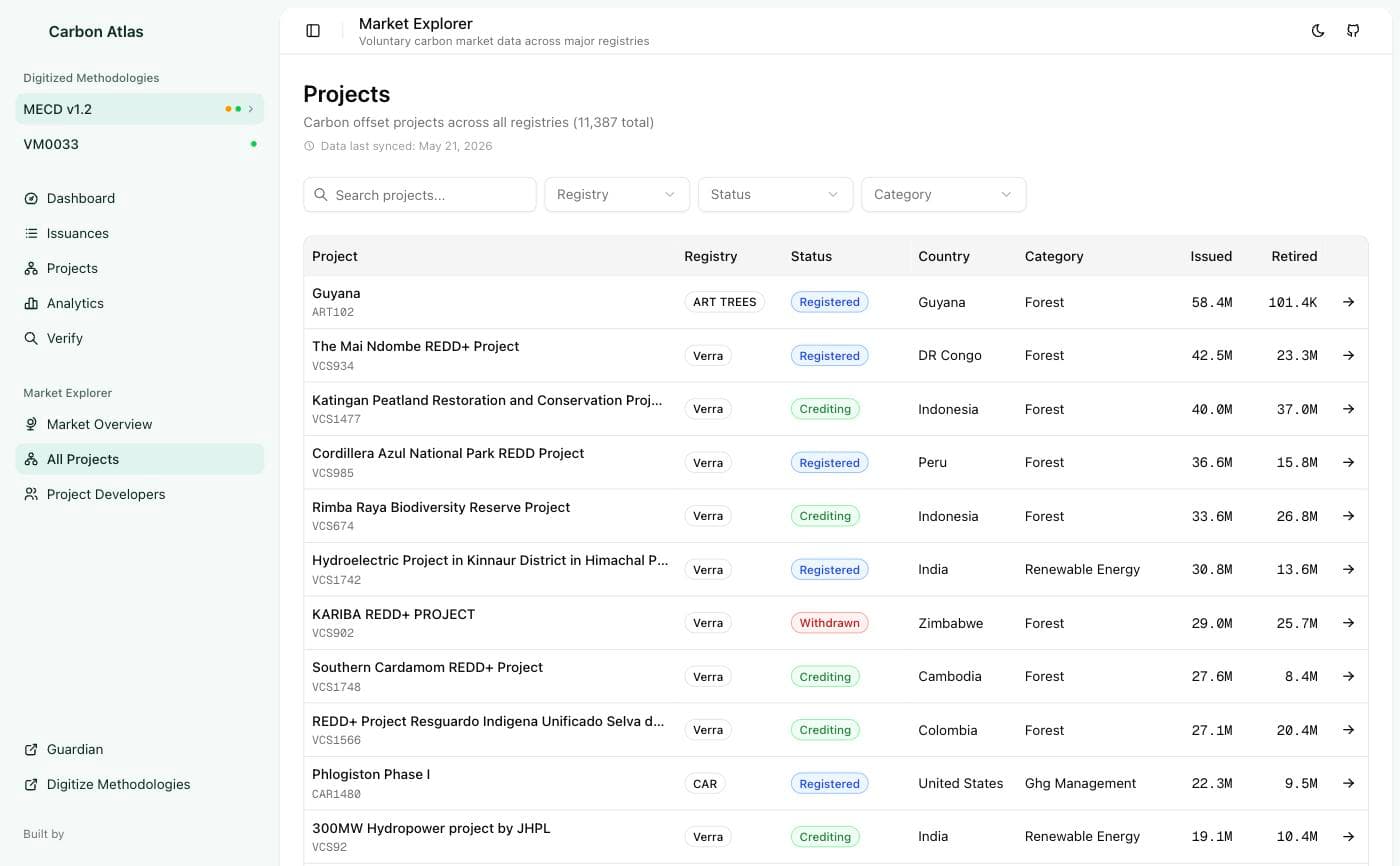The width and height of the screenshot is (1400, 866).
Task: Open the GitHub repository icon
Action: [1353, 31]
